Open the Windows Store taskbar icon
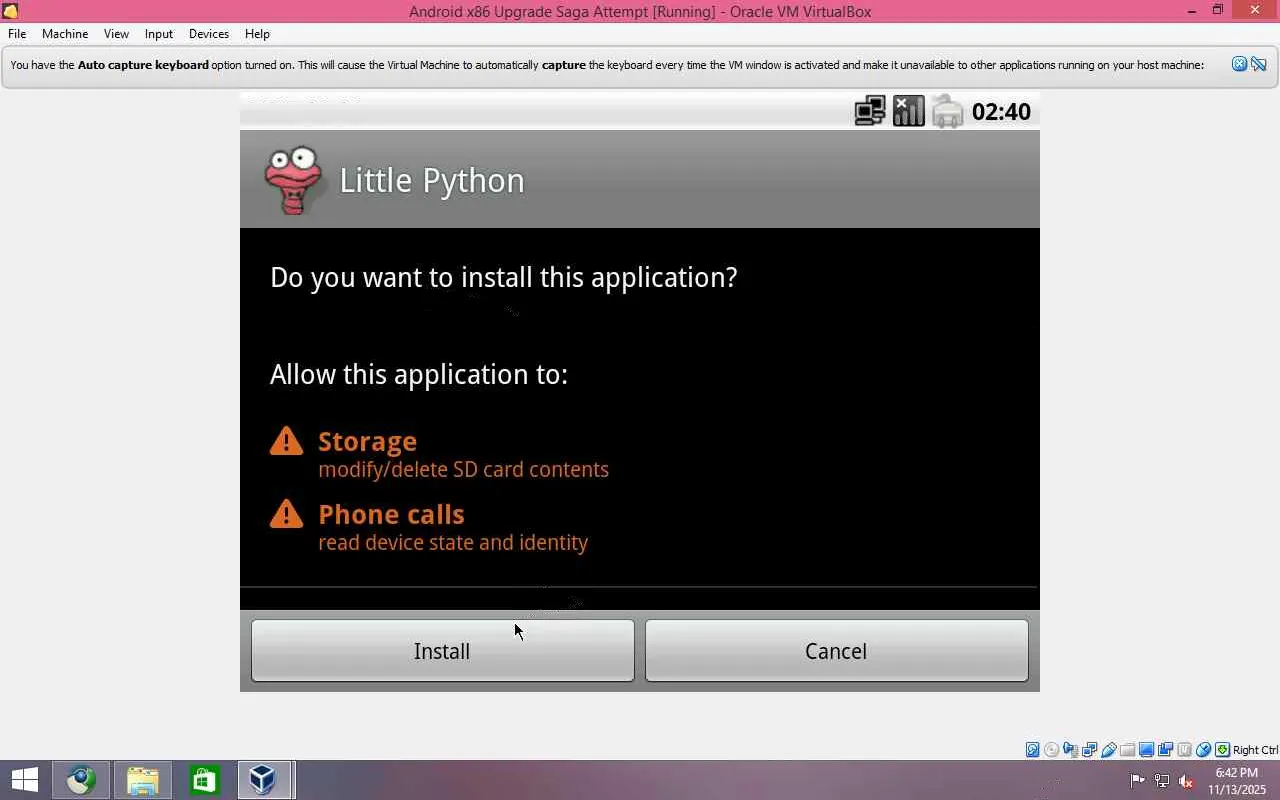 [x=204, y=780]
